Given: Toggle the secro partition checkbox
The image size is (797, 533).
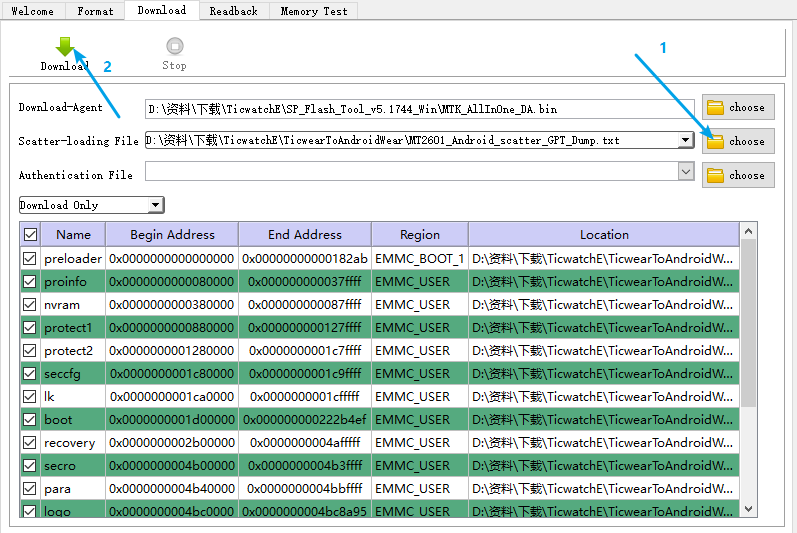Looking at the screenshot, I should (x=29, y=465).
